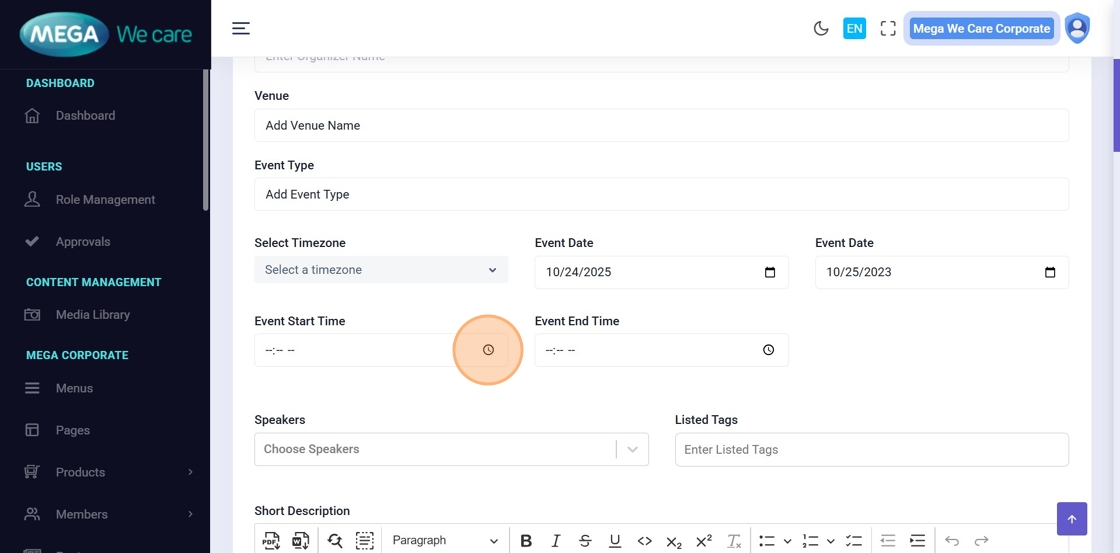This screenshot has height=553, width=1120.
Task: Click the fullscreen toggle icon
Action: tap(888, 28)
